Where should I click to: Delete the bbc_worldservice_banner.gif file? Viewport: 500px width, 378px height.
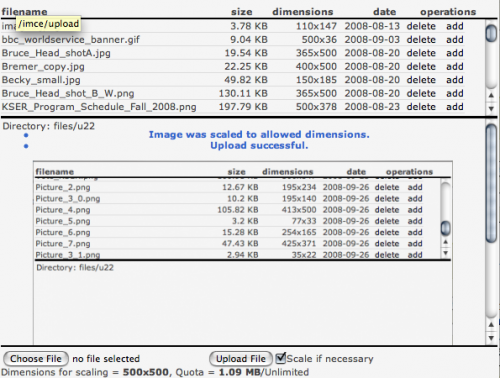[x=421, y=40]
